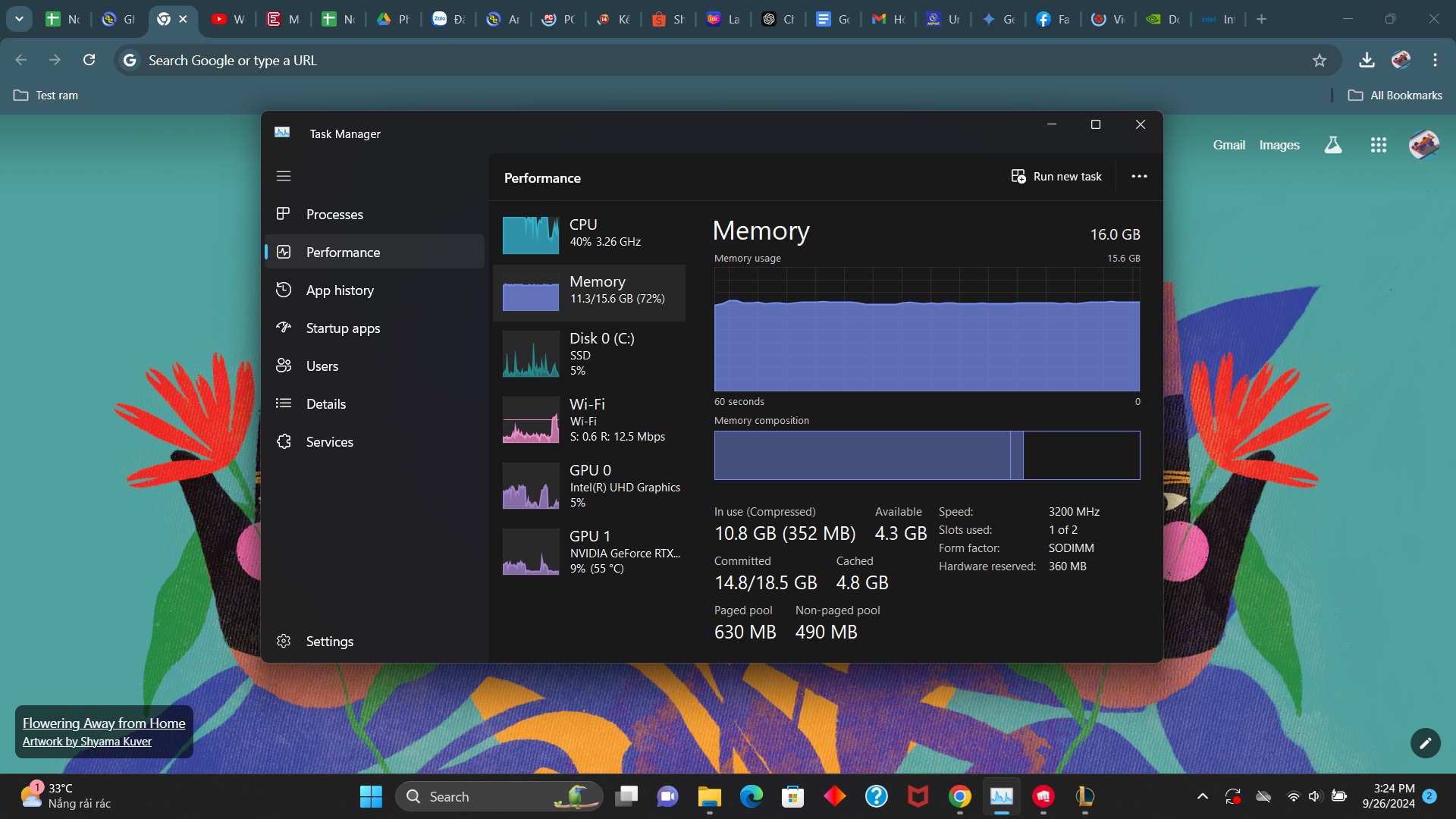Switch to the NVIDIA tab in Chrome

[1163, 20]
